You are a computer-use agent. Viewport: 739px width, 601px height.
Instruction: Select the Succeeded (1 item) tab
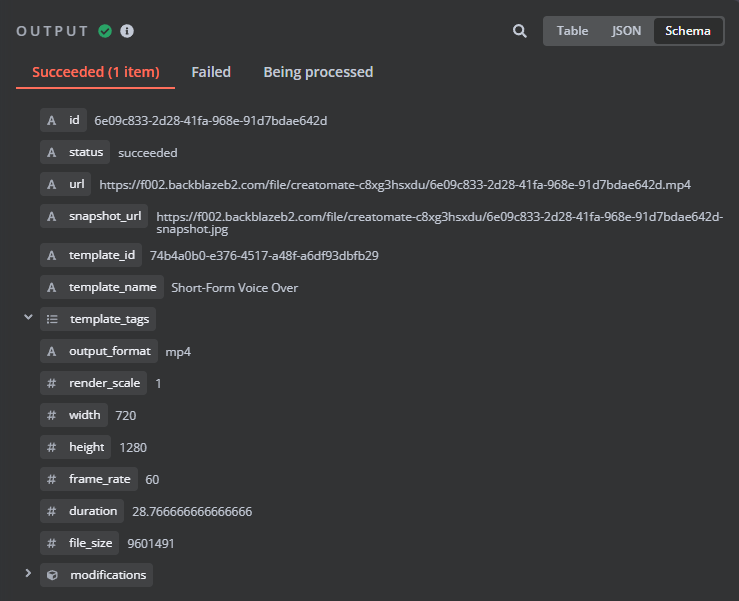click(x=96, y=72)
